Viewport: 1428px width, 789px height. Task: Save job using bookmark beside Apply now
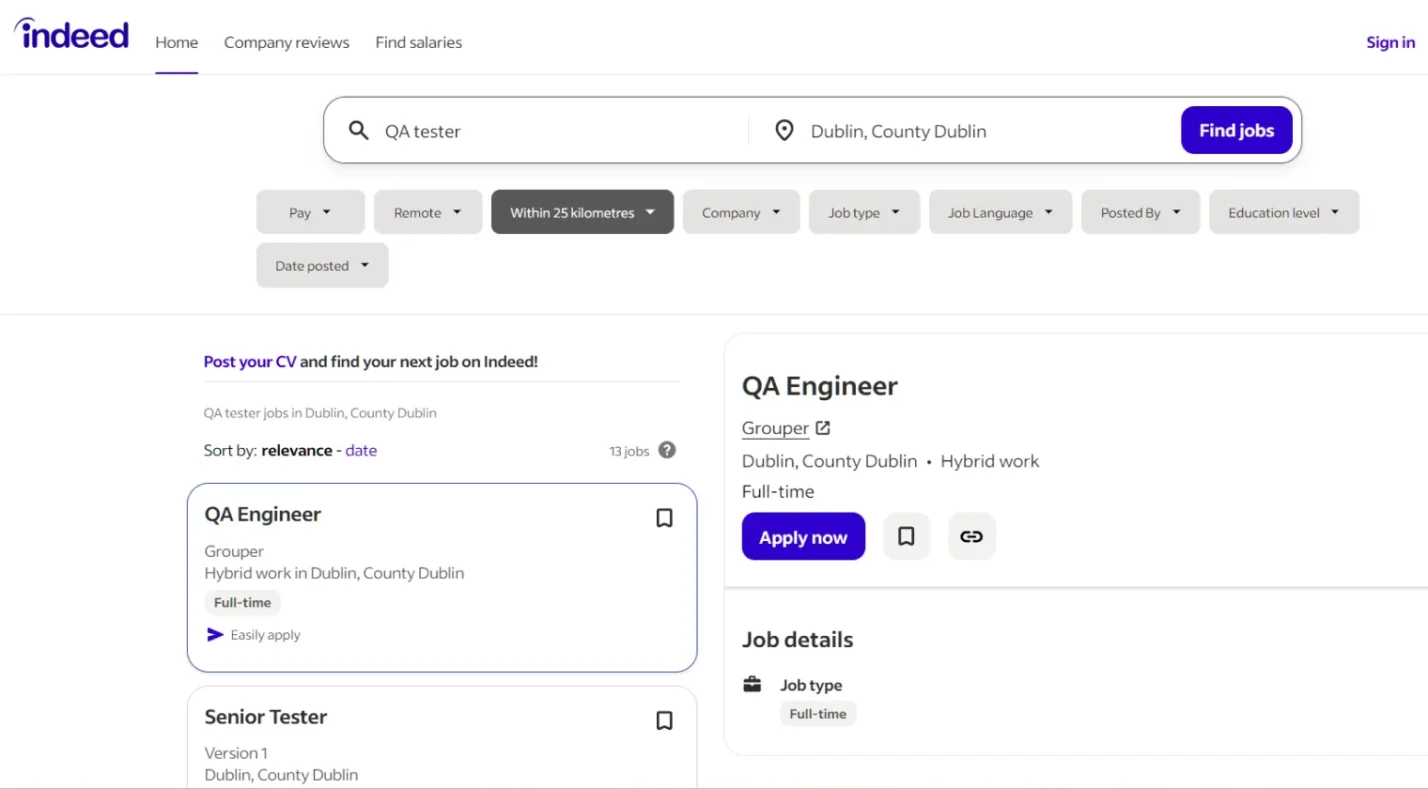pyautogui.click(x=906, y=537)
